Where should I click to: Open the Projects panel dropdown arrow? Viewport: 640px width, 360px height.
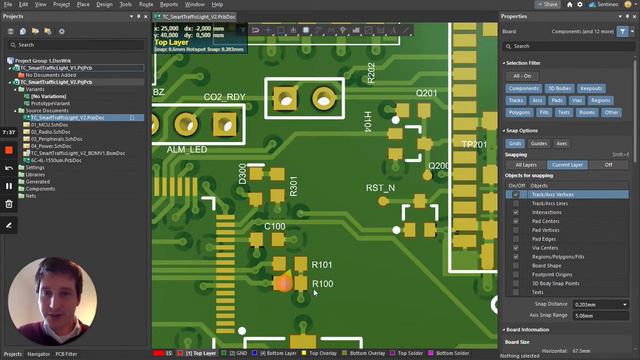pyautogui.click(x=131, y=16)
